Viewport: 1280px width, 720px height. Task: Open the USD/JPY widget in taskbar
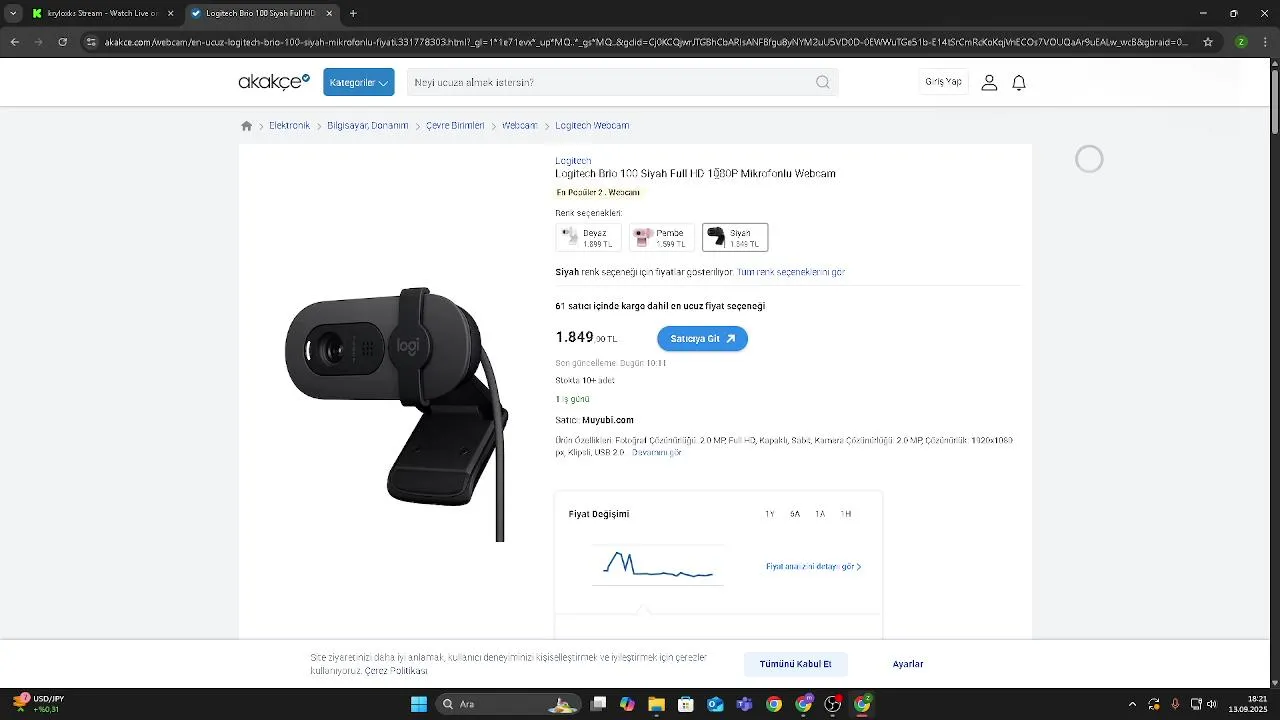click(x=38, y=704)
